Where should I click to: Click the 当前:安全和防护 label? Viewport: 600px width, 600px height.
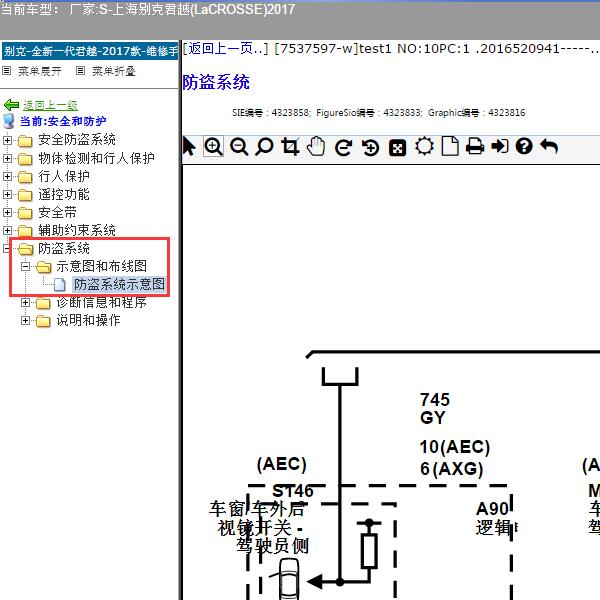point(63,121)
